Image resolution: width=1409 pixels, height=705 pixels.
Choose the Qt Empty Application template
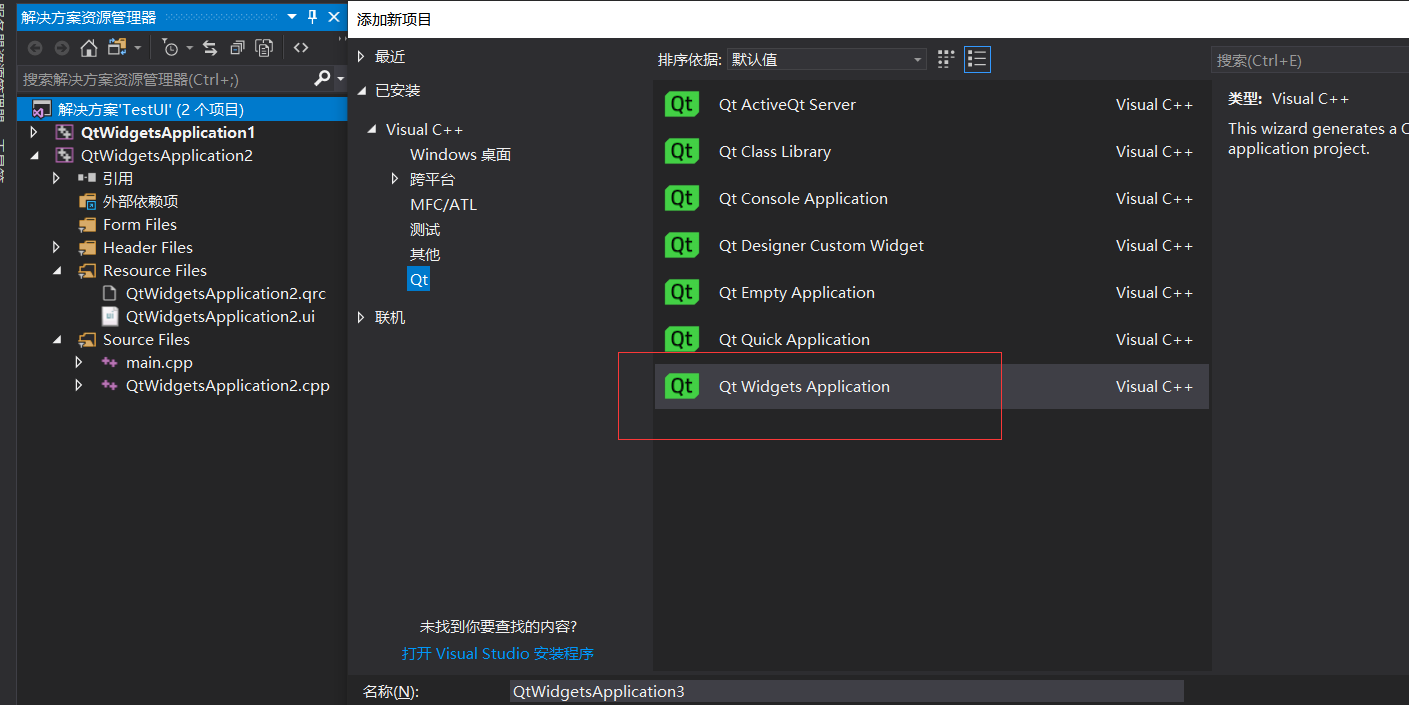(931, 292)
